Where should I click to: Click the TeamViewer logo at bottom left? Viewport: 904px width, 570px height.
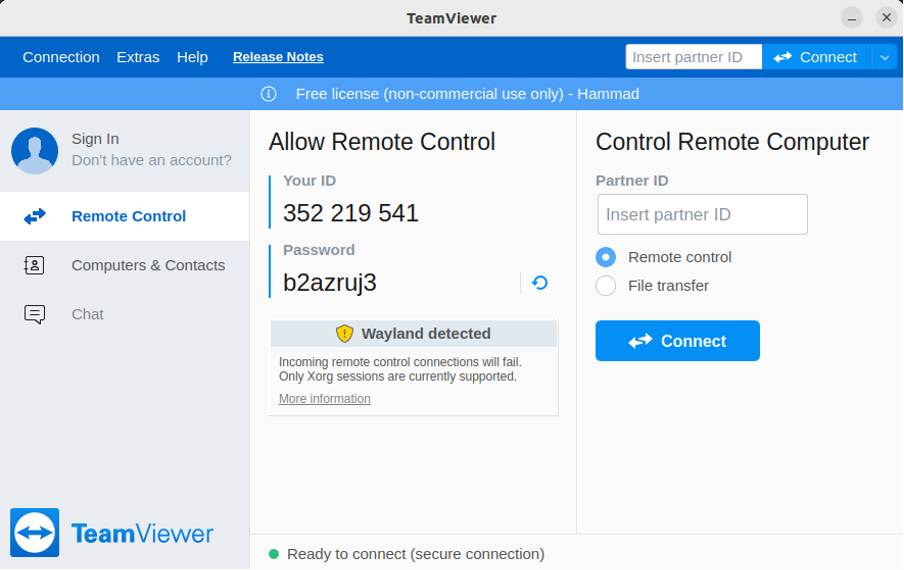(111, 533)
